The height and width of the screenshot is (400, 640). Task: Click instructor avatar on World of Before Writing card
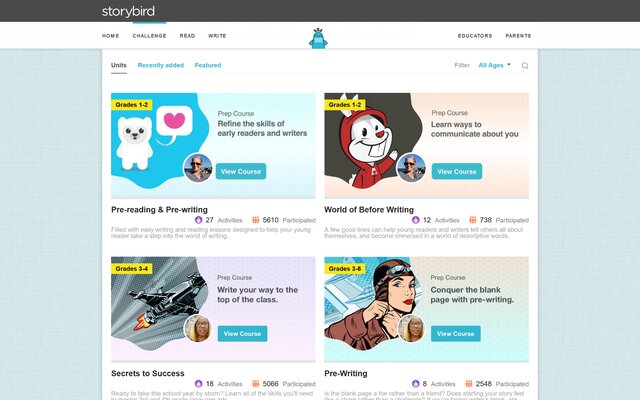coord(411,168)
